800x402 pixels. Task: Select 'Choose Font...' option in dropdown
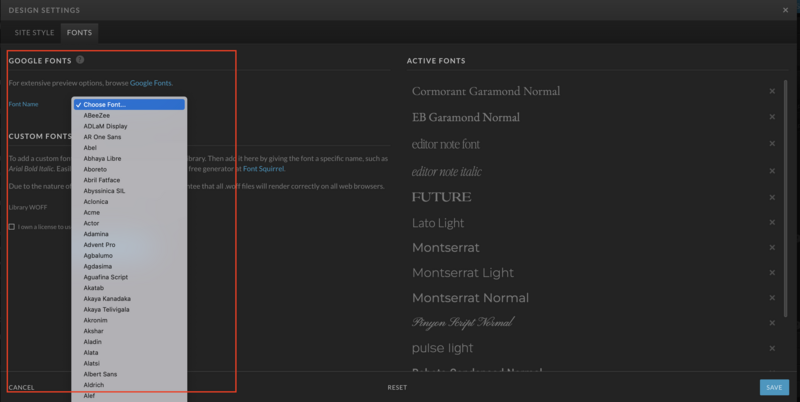point(129,105)
